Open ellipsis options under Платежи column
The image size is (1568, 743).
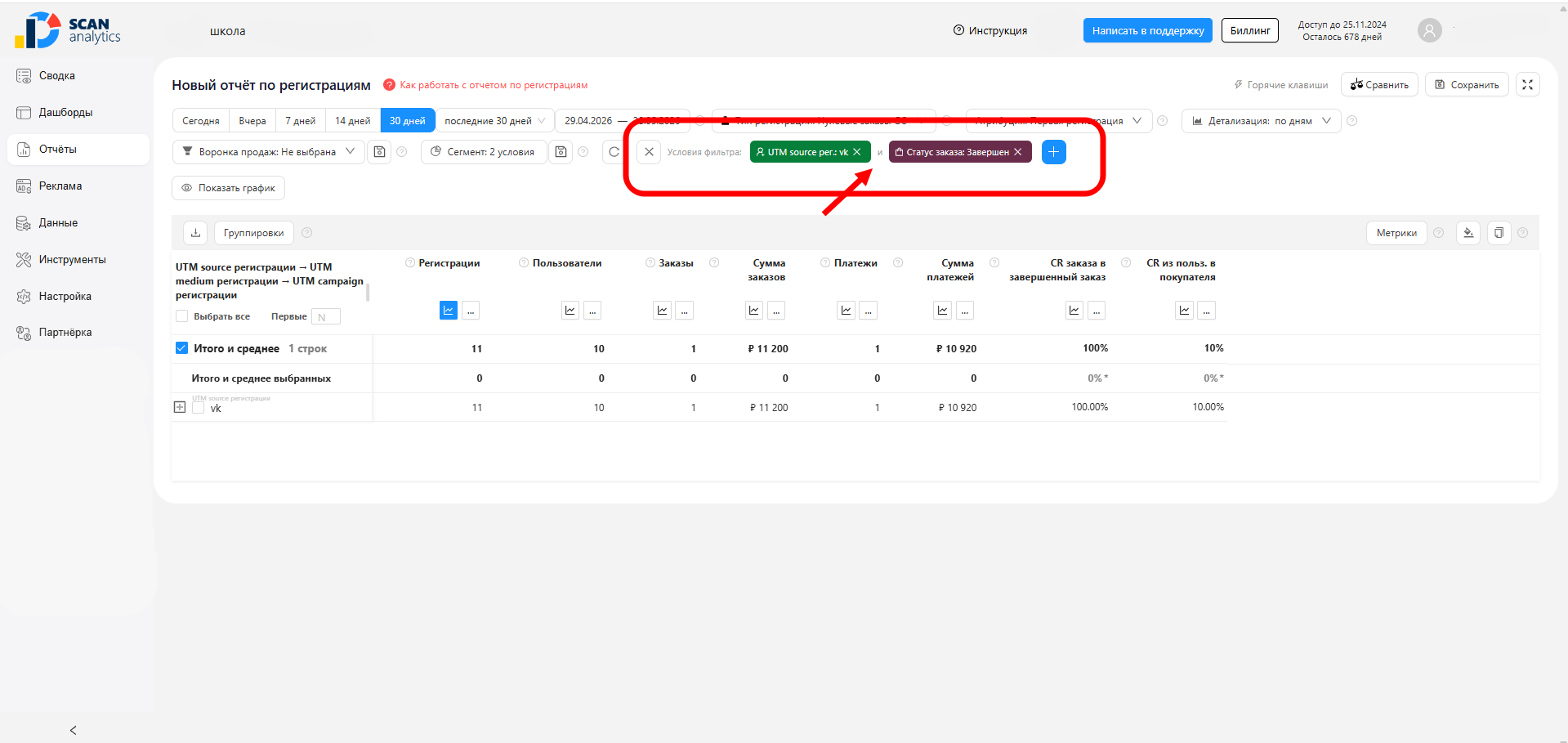point(869,311)
